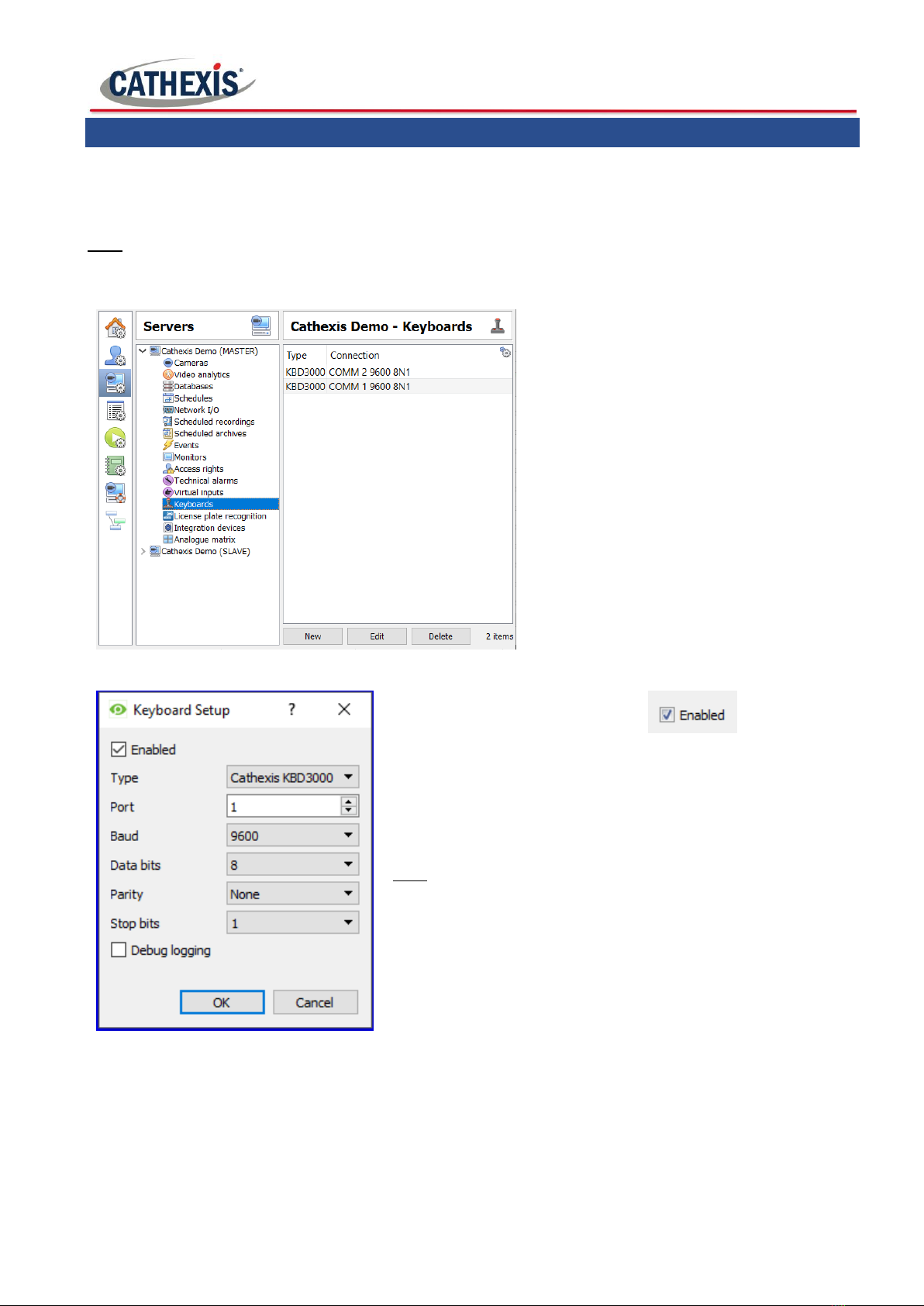Select the servers configuration sidebar icon
Screen dimensions: 924x1306
[x=115, y=383]
